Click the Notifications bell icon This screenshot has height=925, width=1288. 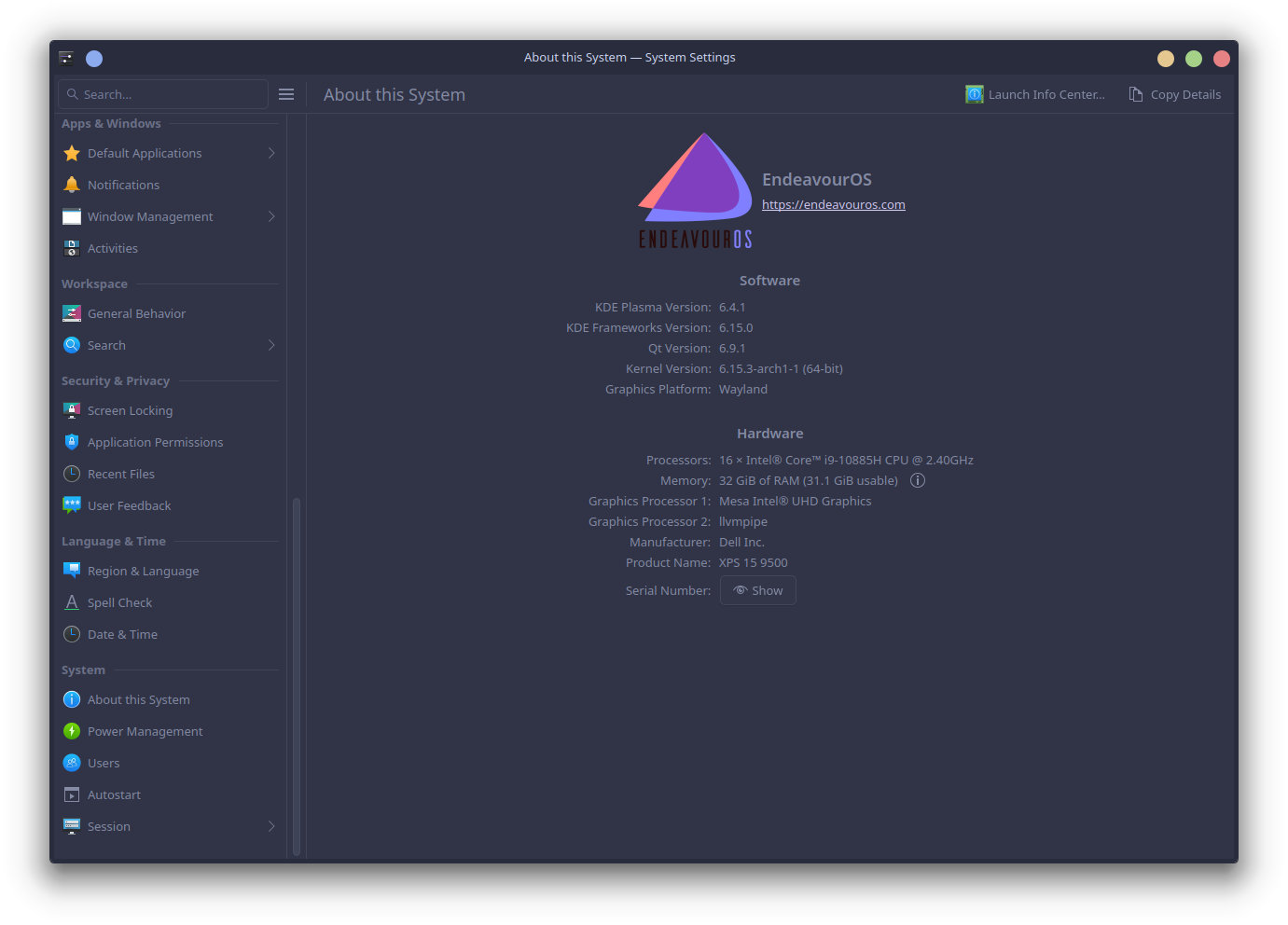point(72,185)
